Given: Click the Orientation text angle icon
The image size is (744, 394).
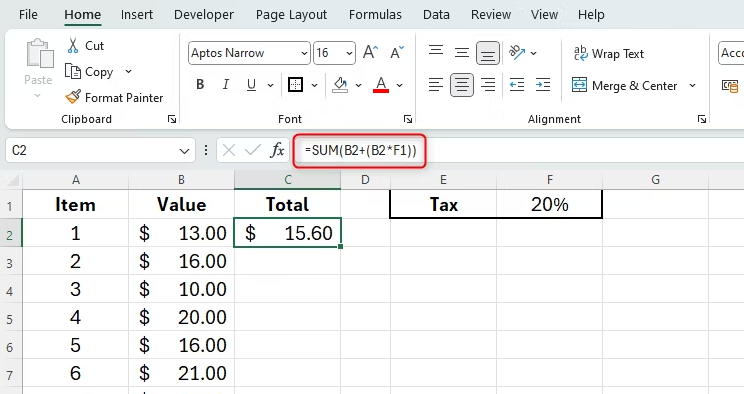Looking at the screenshot, I should pyautogui.click(x=517, y=52).
